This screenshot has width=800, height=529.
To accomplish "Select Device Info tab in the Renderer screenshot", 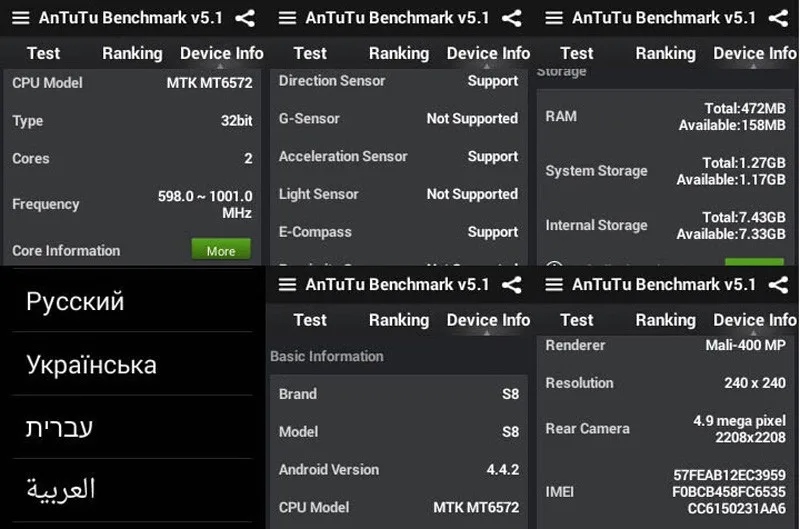I will click(755, 320).
